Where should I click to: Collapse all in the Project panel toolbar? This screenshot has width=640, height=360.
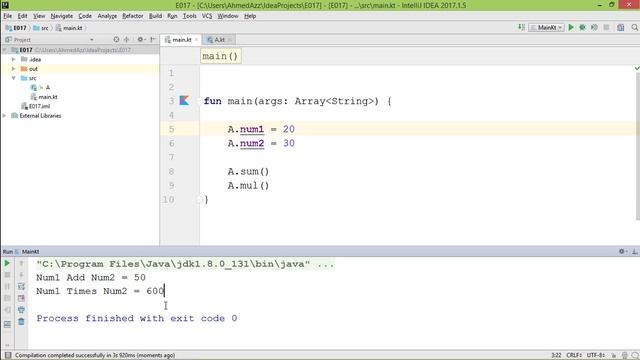coord(127,40)
